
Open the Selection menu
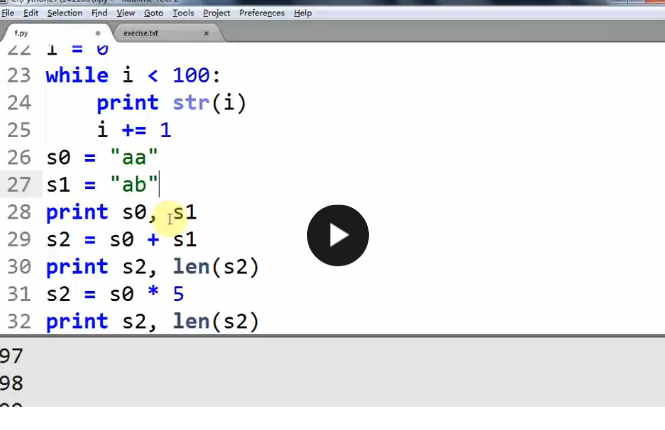[64, 13]
